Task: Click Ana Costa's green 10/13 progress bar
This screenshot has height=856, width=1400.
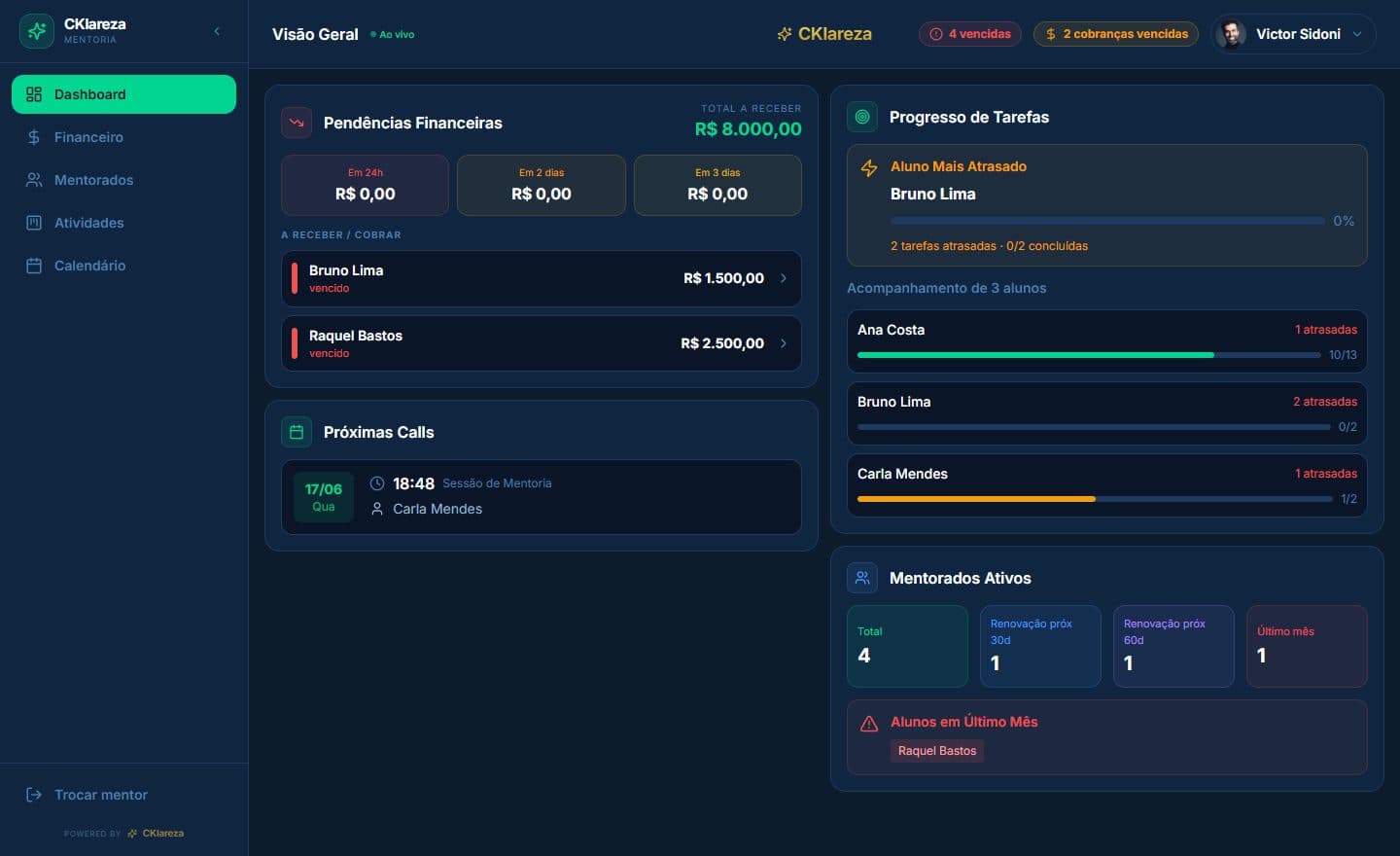Action: [x=1089, y=355]
